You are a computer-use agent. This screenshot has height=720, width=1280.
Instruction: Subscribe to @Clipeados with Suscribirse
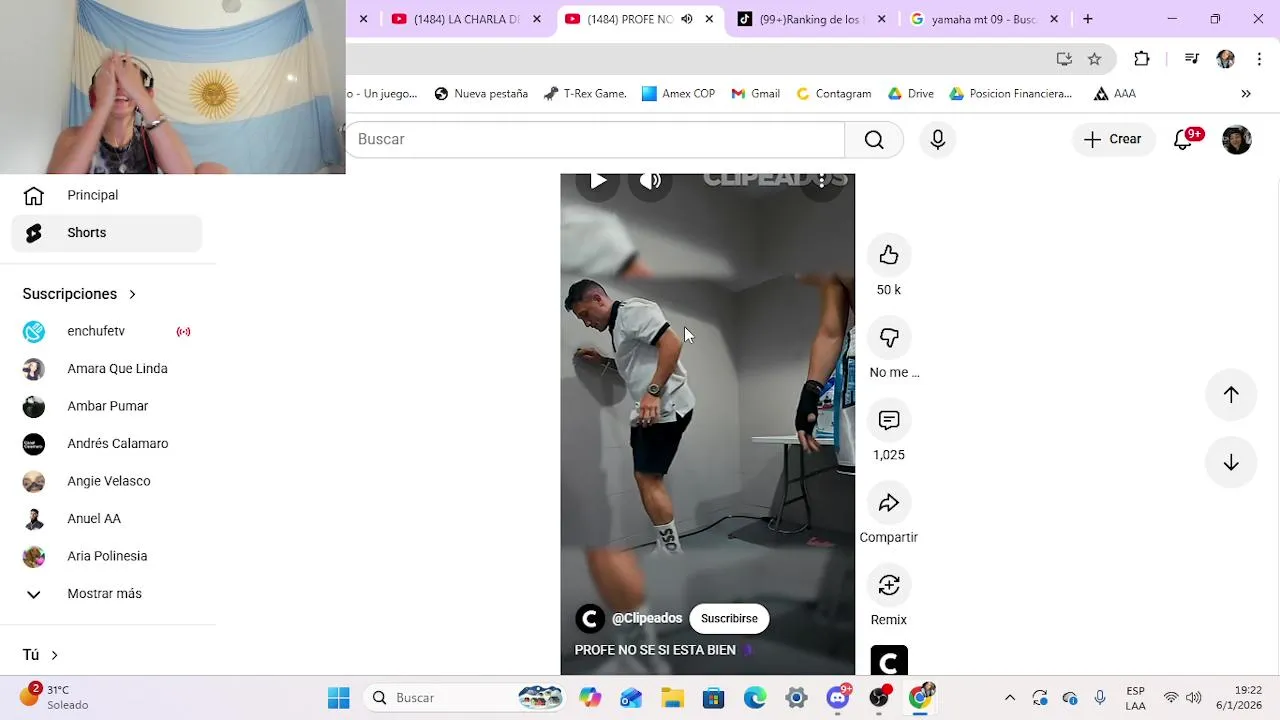729,619
